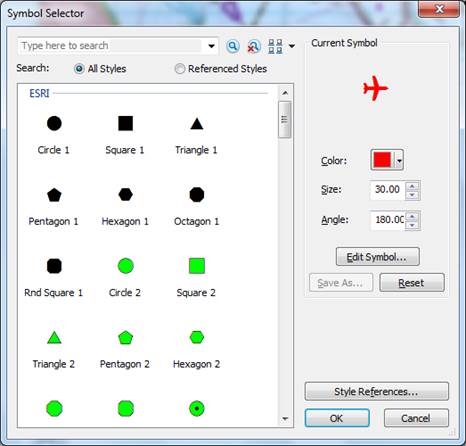The width and height of the screenshot is (466, 446).
Task: Click the Size input field showing 30.00
Action: coord(388,190)
